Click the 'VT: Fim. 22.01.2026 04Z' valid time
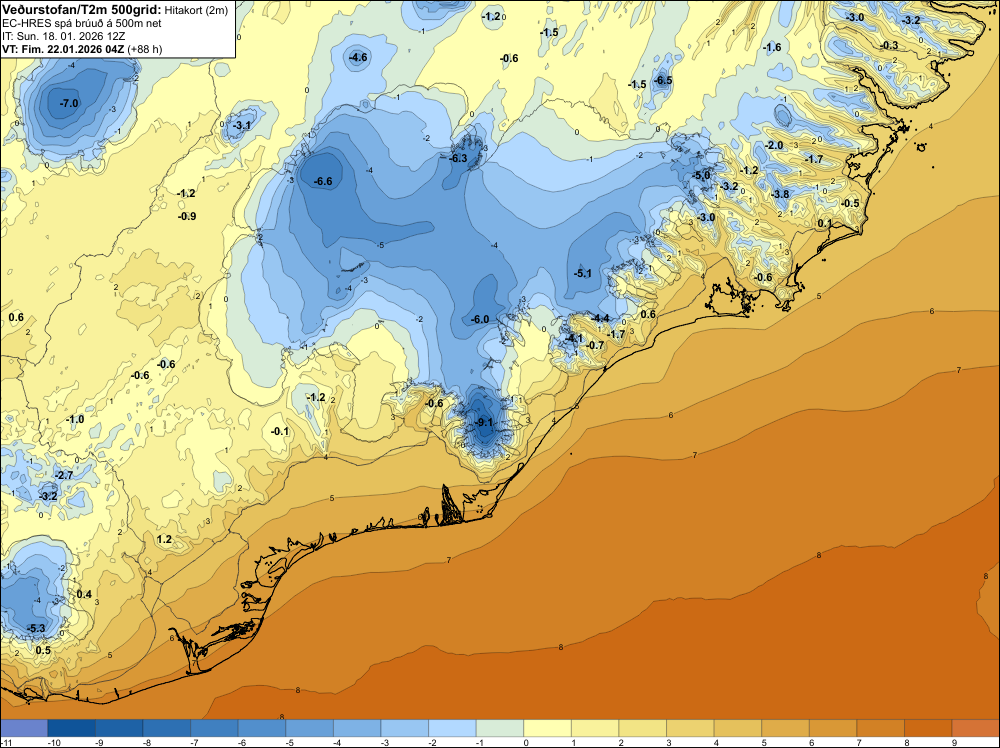This screenshot has height=748, width=1000. (x=63, y=49)
